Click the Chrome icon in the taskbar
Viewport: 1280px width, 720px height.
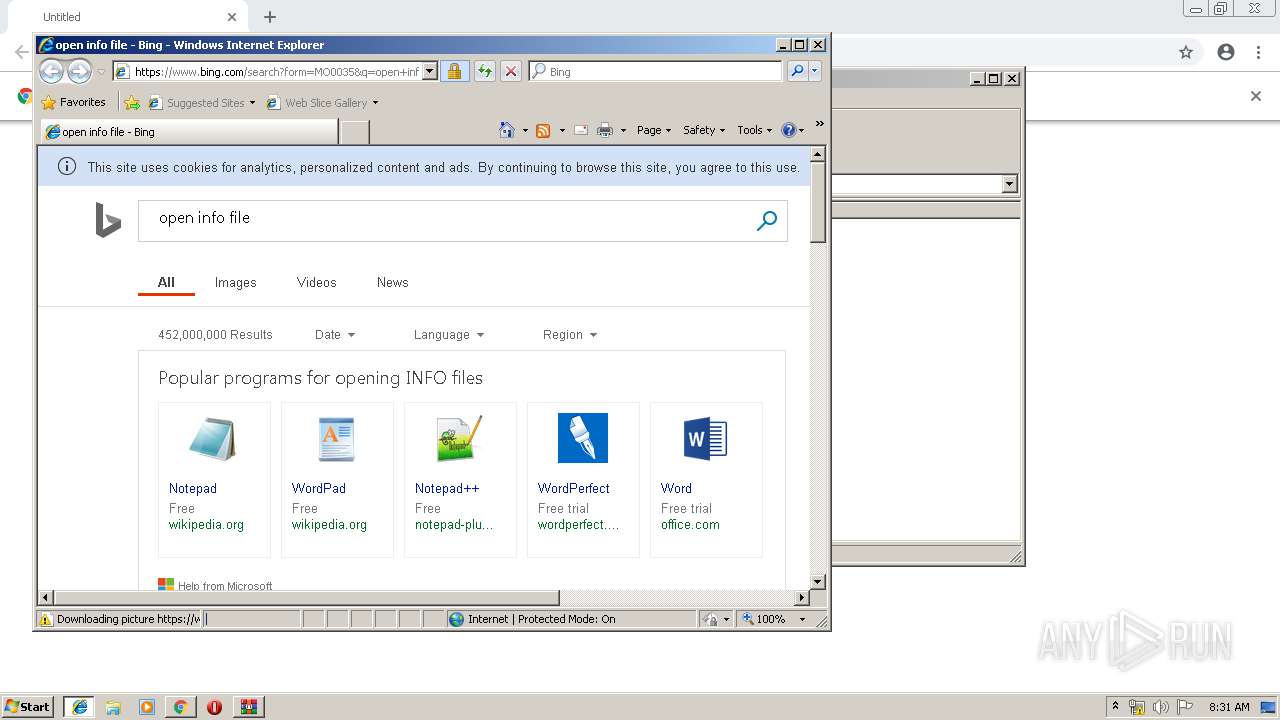(x=180, y=707)
